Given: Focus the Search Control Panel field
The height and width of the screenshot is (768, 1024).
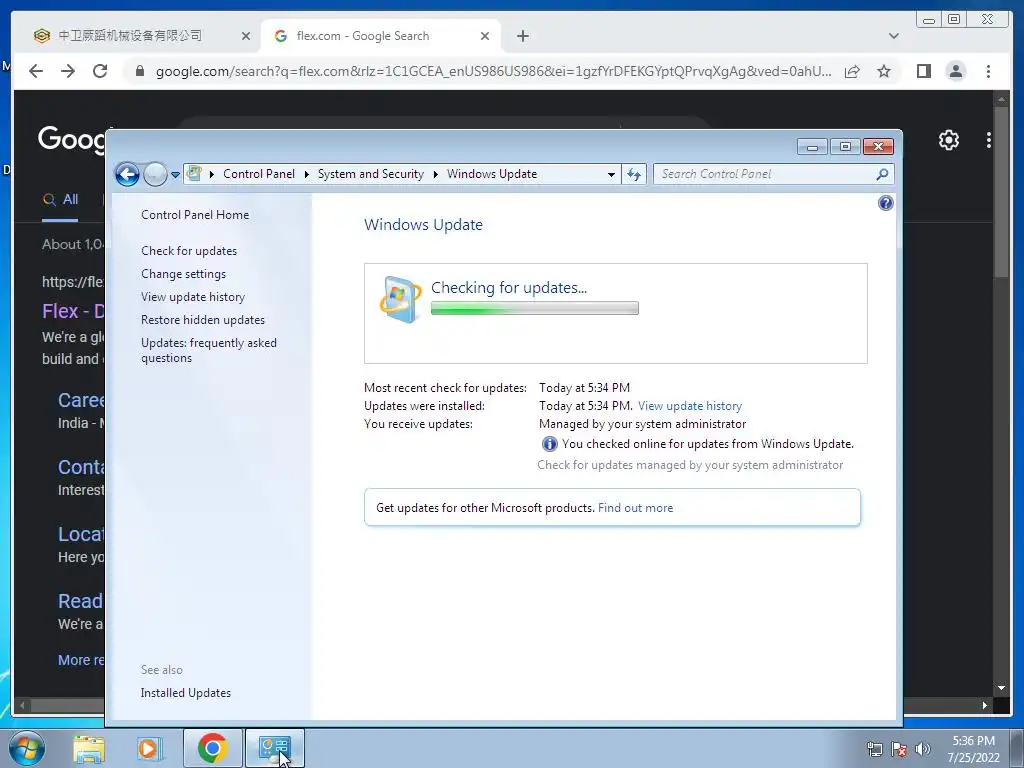Looking at the screenshot, I should pyautogui.click(x=764, y=174).
